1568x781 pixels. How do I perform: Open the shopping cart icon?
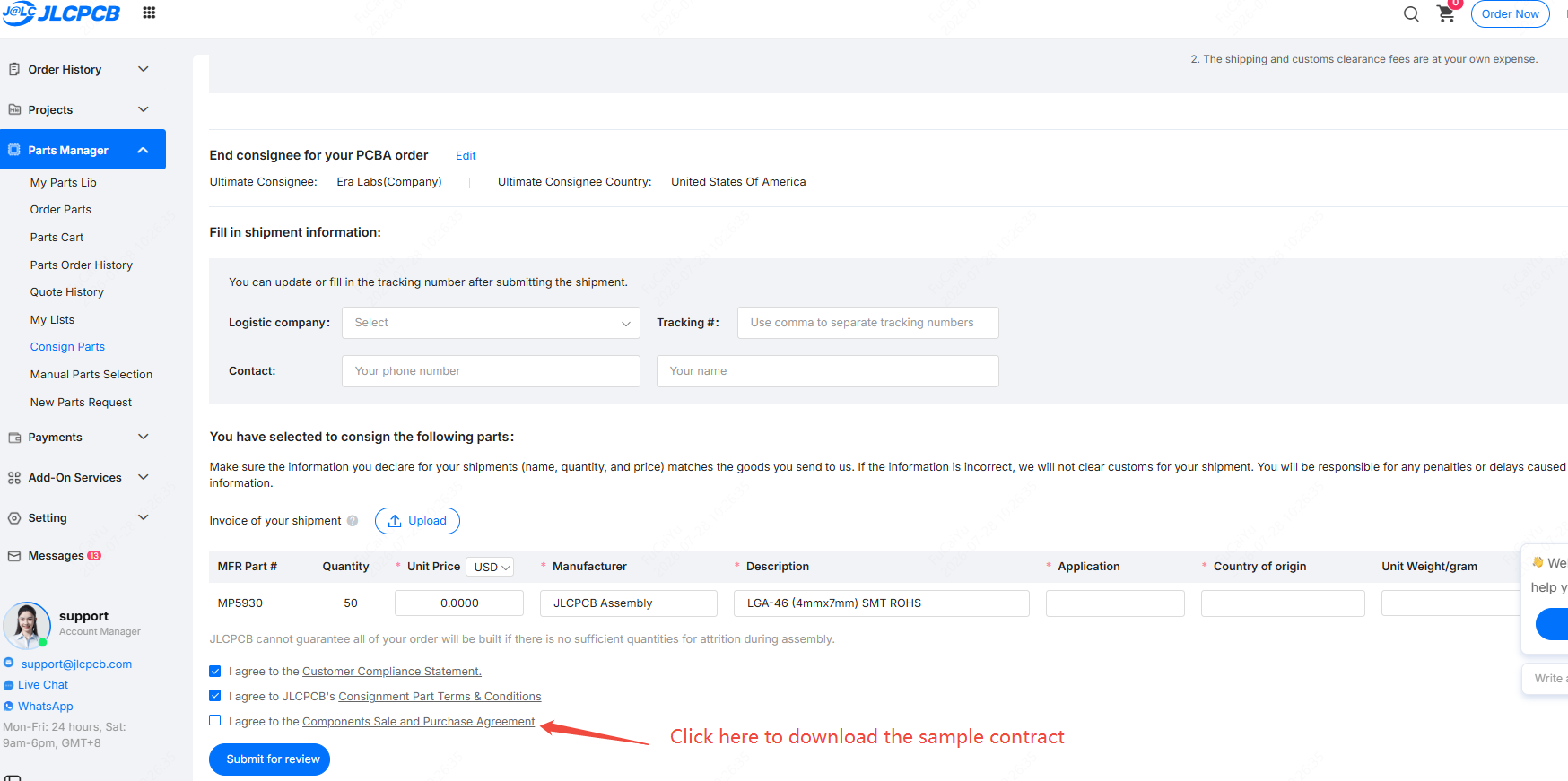point(1446,13)
